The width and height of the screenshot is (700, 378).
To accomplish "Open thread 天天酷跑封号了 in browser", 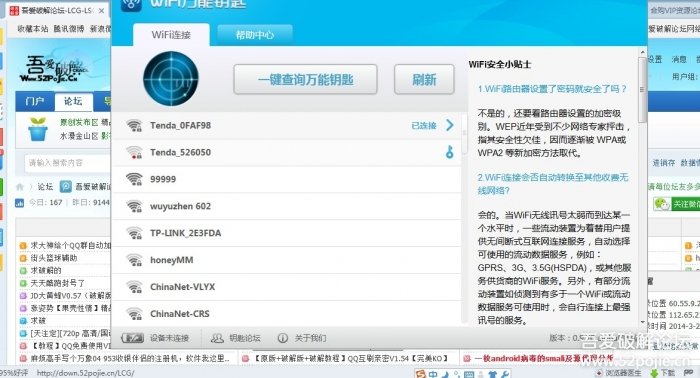I will pyautogui.click(x=57, y=283).
